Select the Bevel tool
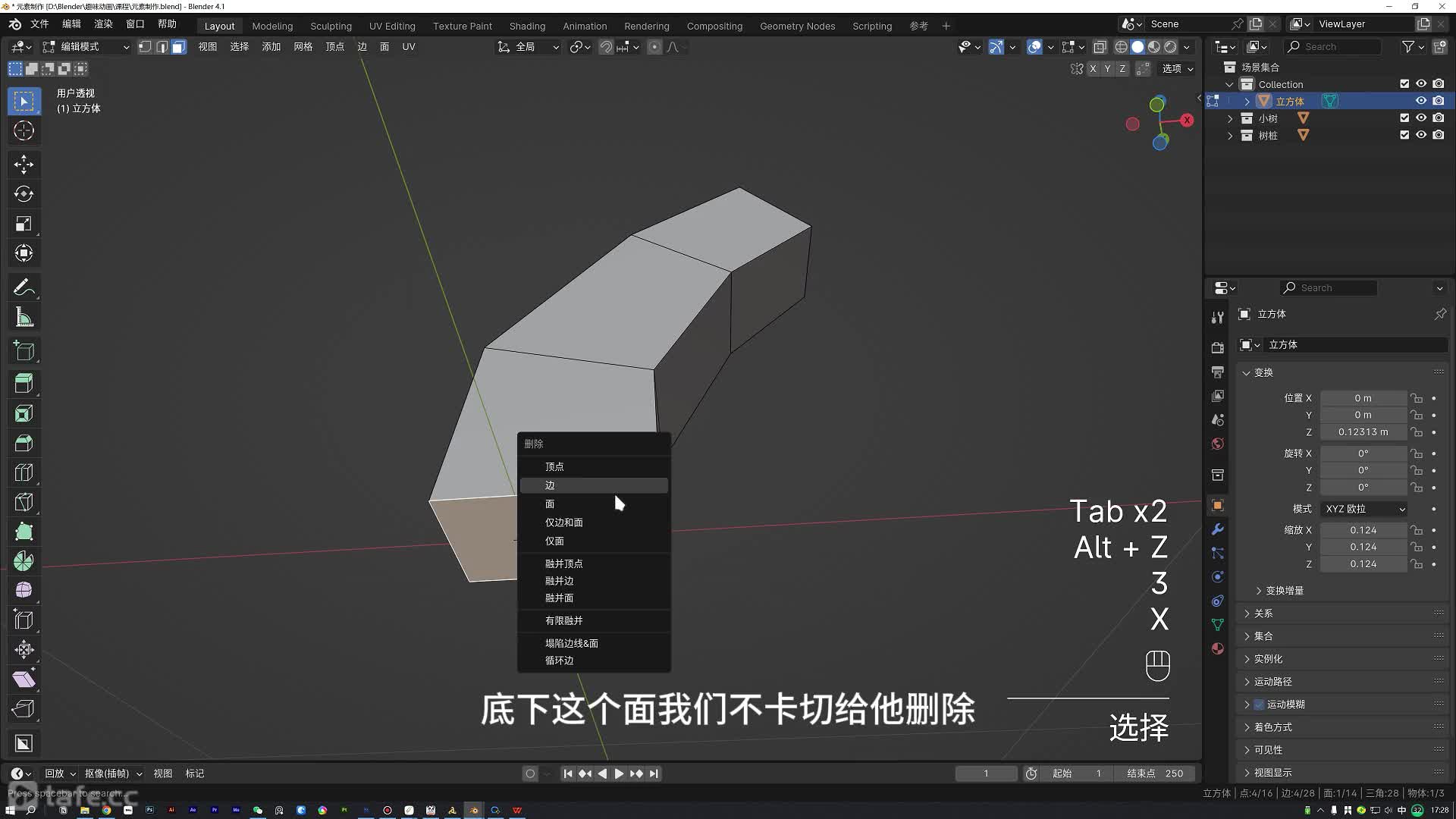This screenshot has height=819, width=1456. coord(24,443)
